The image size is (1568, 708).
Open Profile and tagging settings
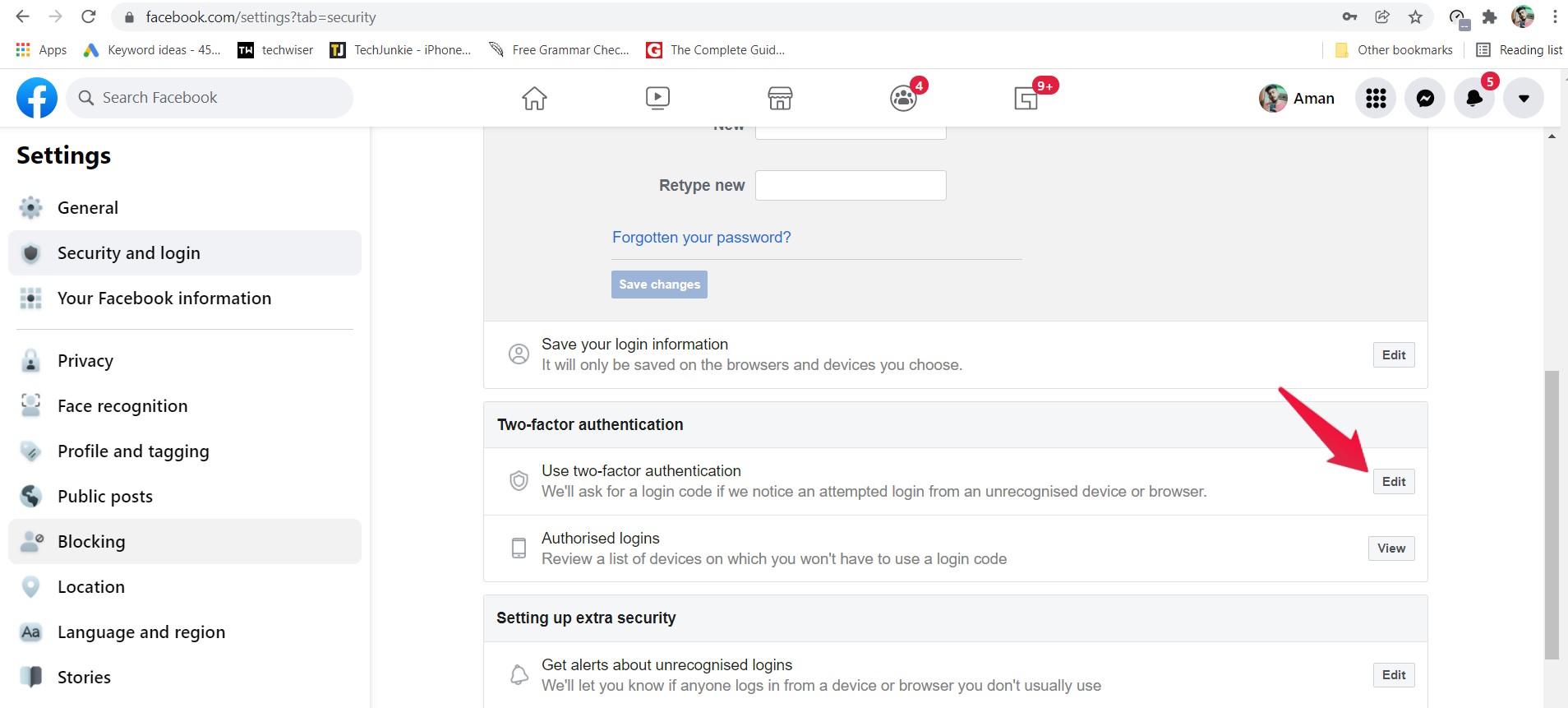[185, 451]
